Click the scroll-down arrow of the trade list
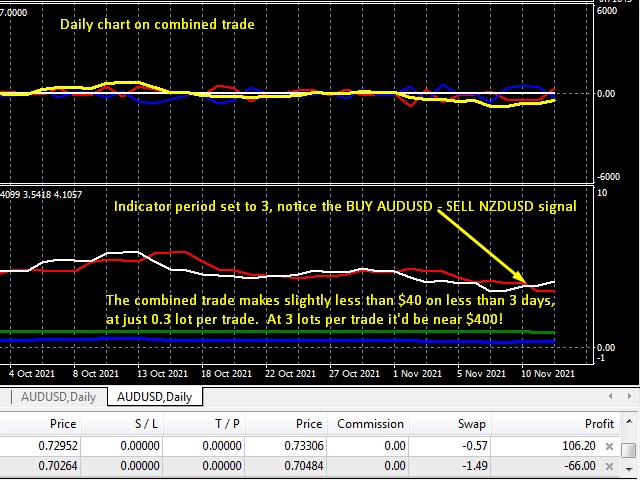Viewport: 640px width, 480px height. pyautogui.click(x=629, y=469)
